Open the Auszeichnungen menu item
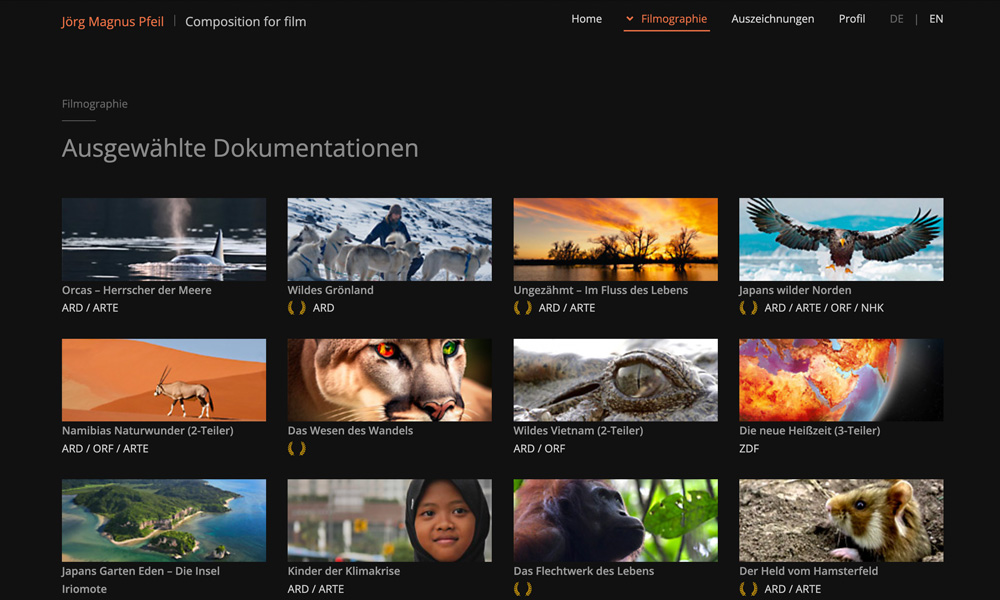 [772, 19]
